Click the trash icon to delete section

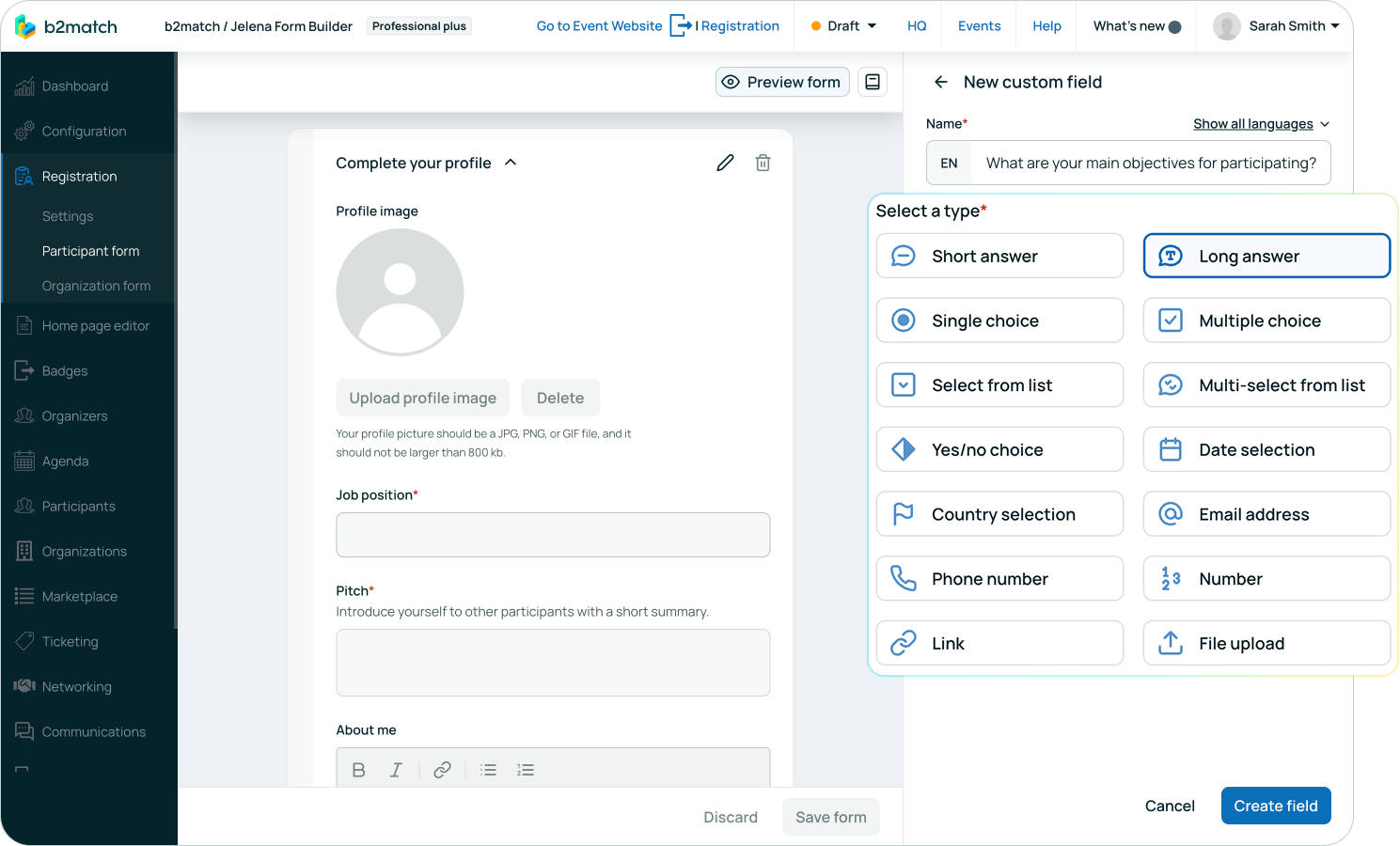[x=763, y=163]
